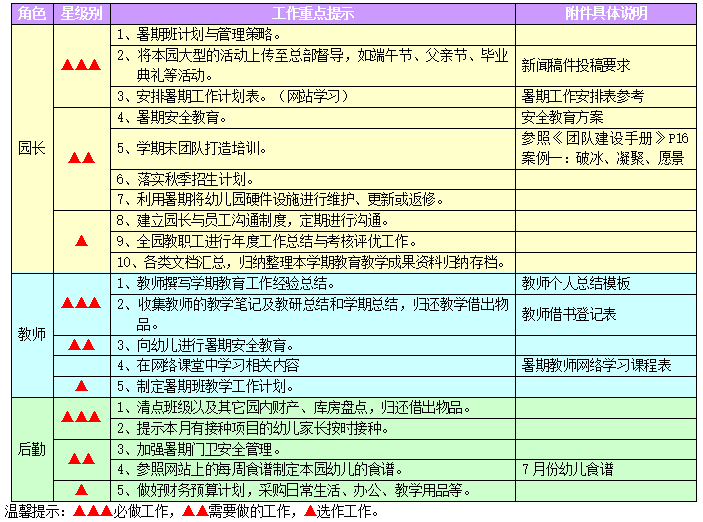
Task: Click '4、在网络课堂中学习相关内容' row
Action: (x=313, y=366)
